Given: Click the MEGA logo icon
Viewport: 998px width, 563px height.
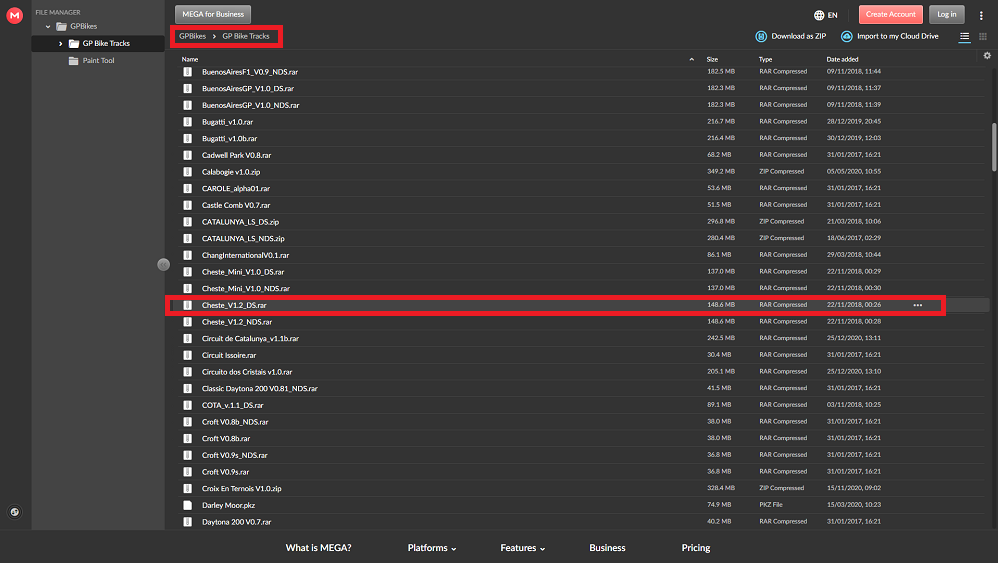Looking at the screenshot, I should coord(14,15).
